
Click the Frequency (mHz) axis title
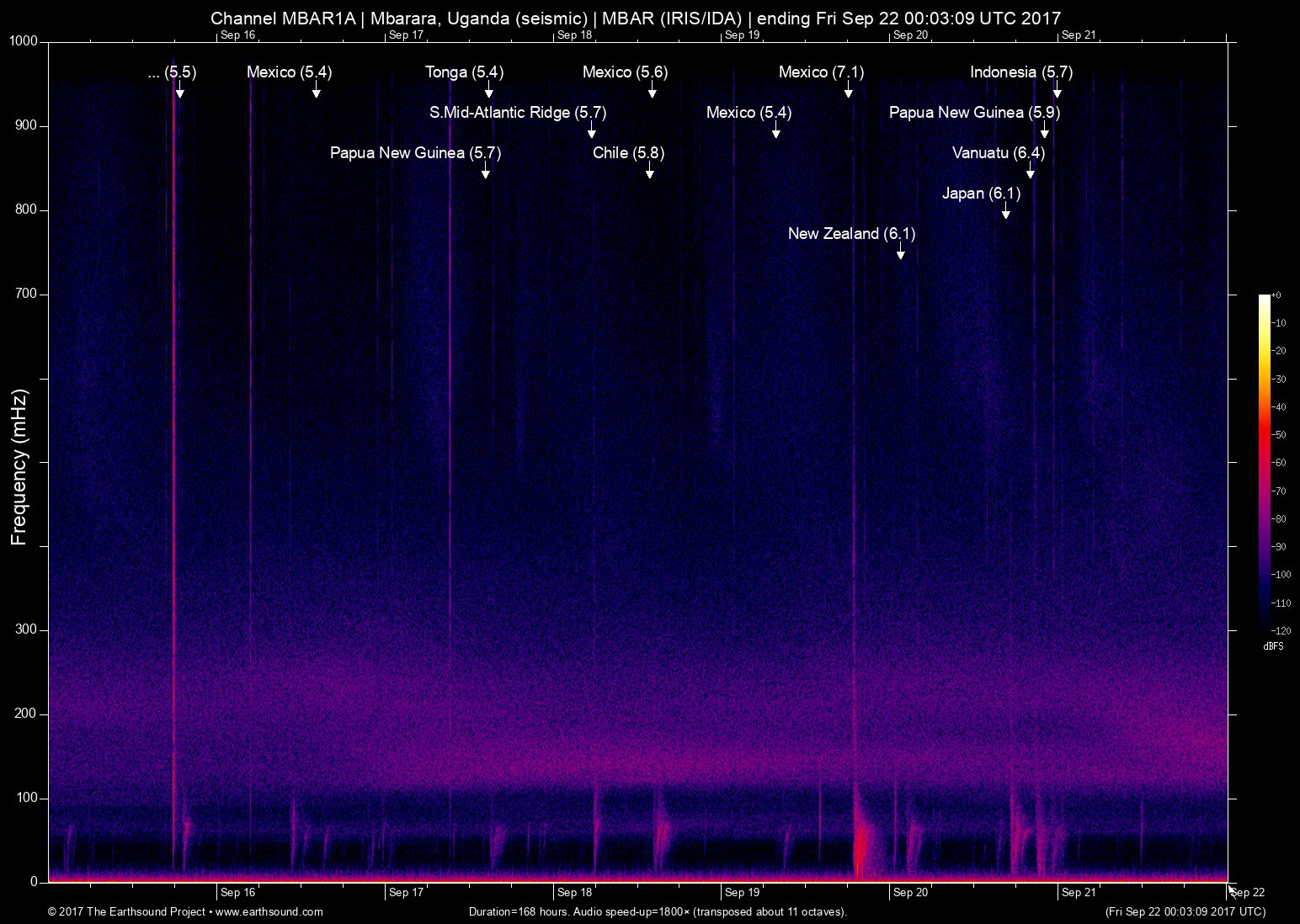pos(19,467)
